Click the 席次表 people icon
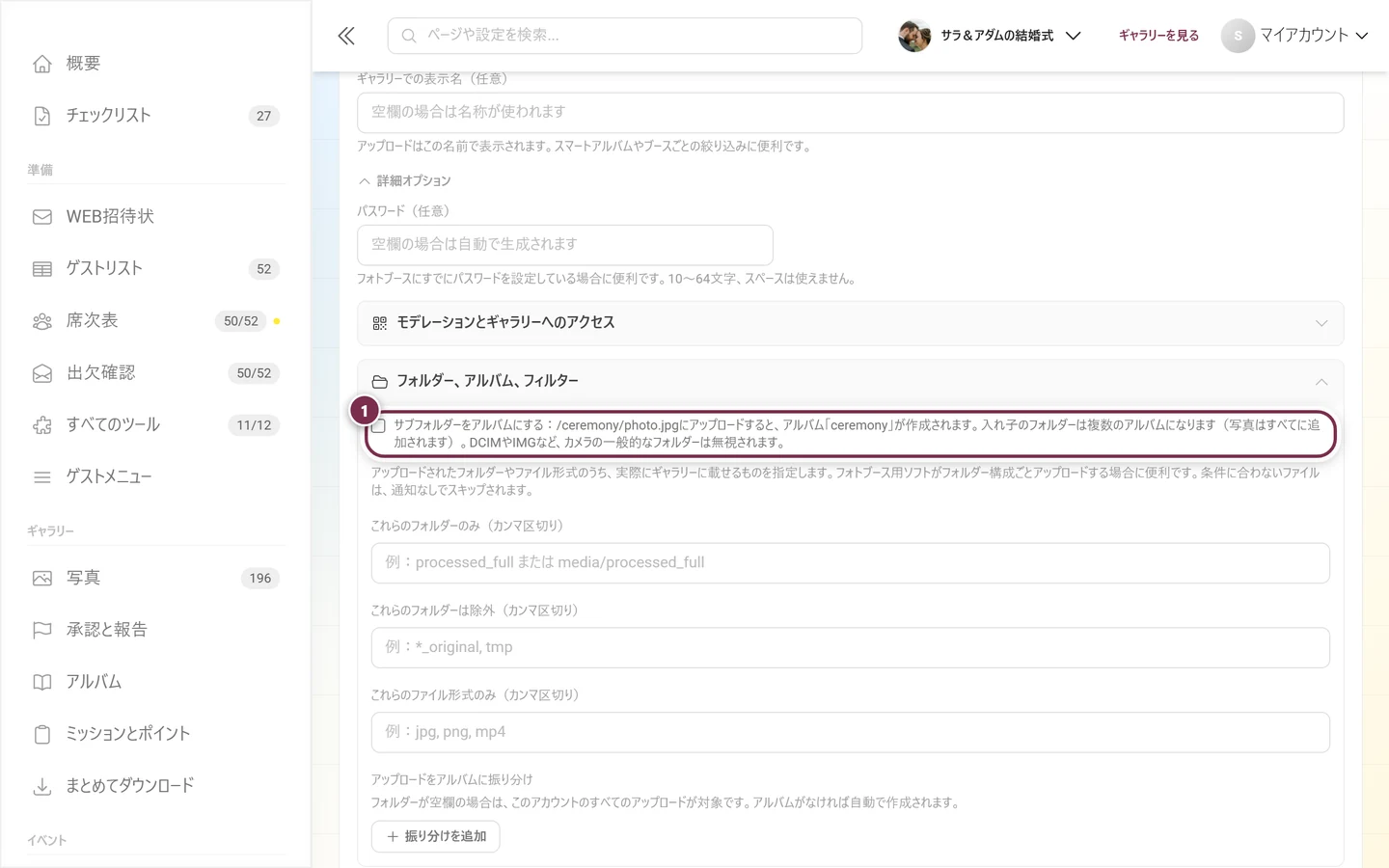 [42, 321]
